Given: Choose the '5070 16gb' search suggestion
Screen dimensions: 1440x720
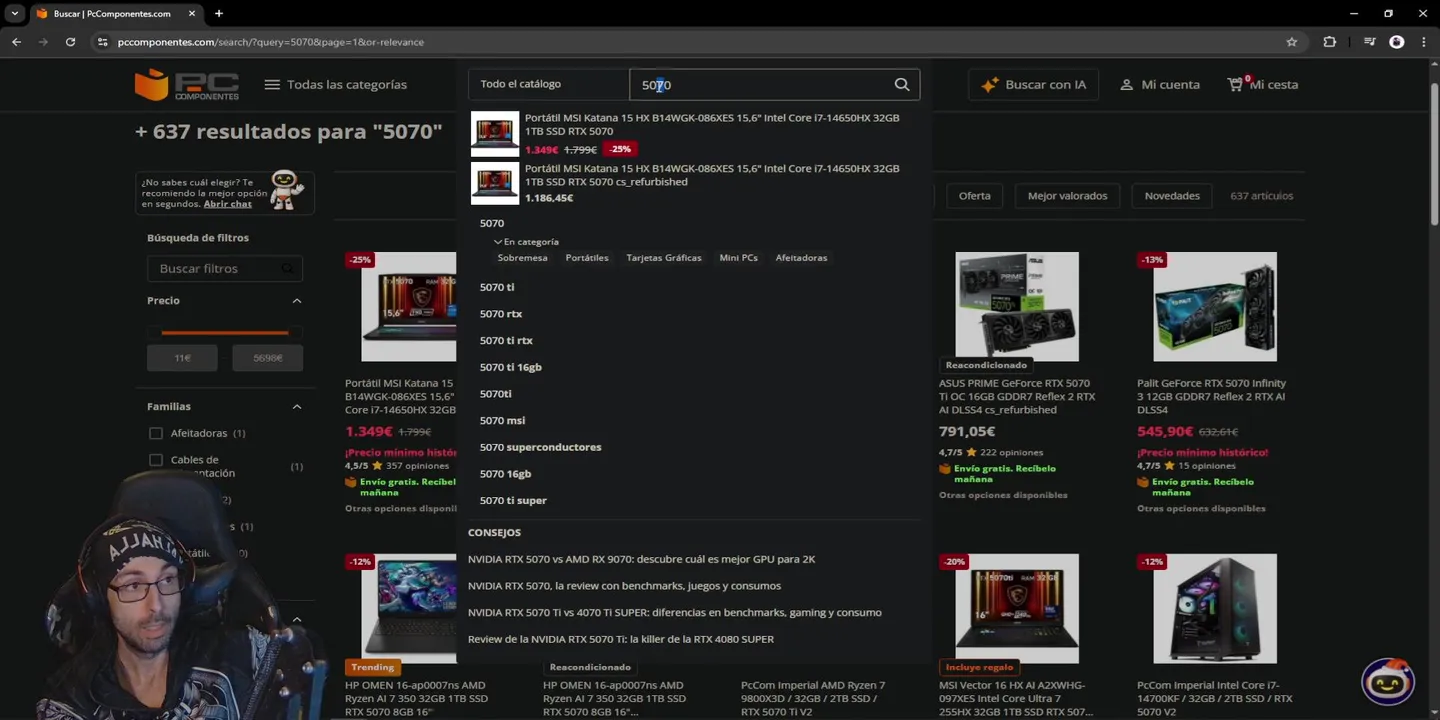Looking at the screenshot, I should pyautogui.click(x=505, y=474).
